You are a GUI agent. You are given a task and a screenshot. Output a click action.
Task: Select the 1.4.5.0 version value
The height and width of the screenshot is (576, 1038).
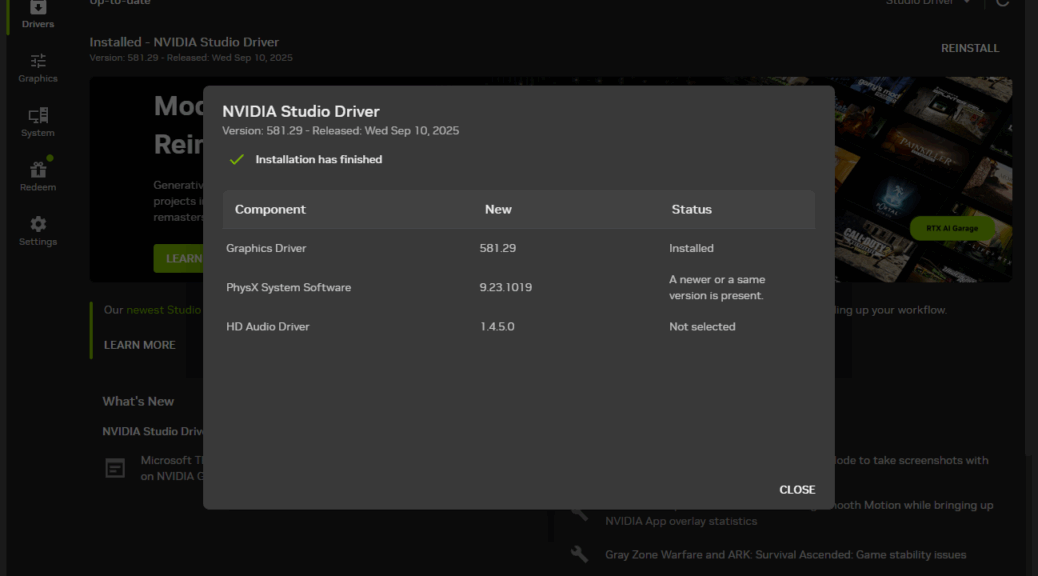[x=497, y=326]
